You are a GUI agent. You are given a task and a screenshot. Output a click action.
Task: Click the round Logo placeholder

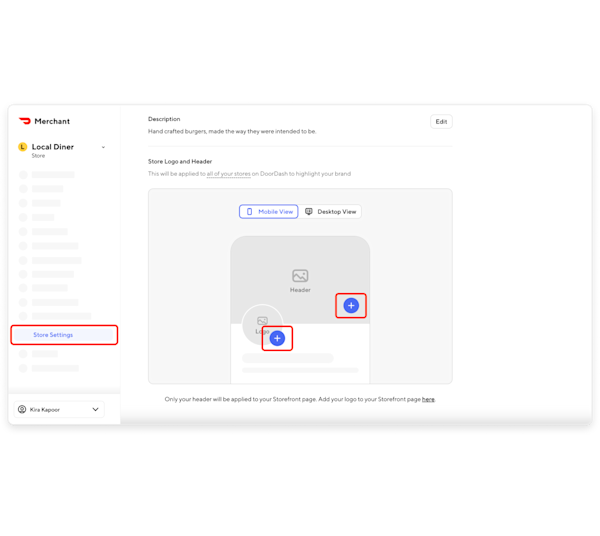(x=262, y=325)
